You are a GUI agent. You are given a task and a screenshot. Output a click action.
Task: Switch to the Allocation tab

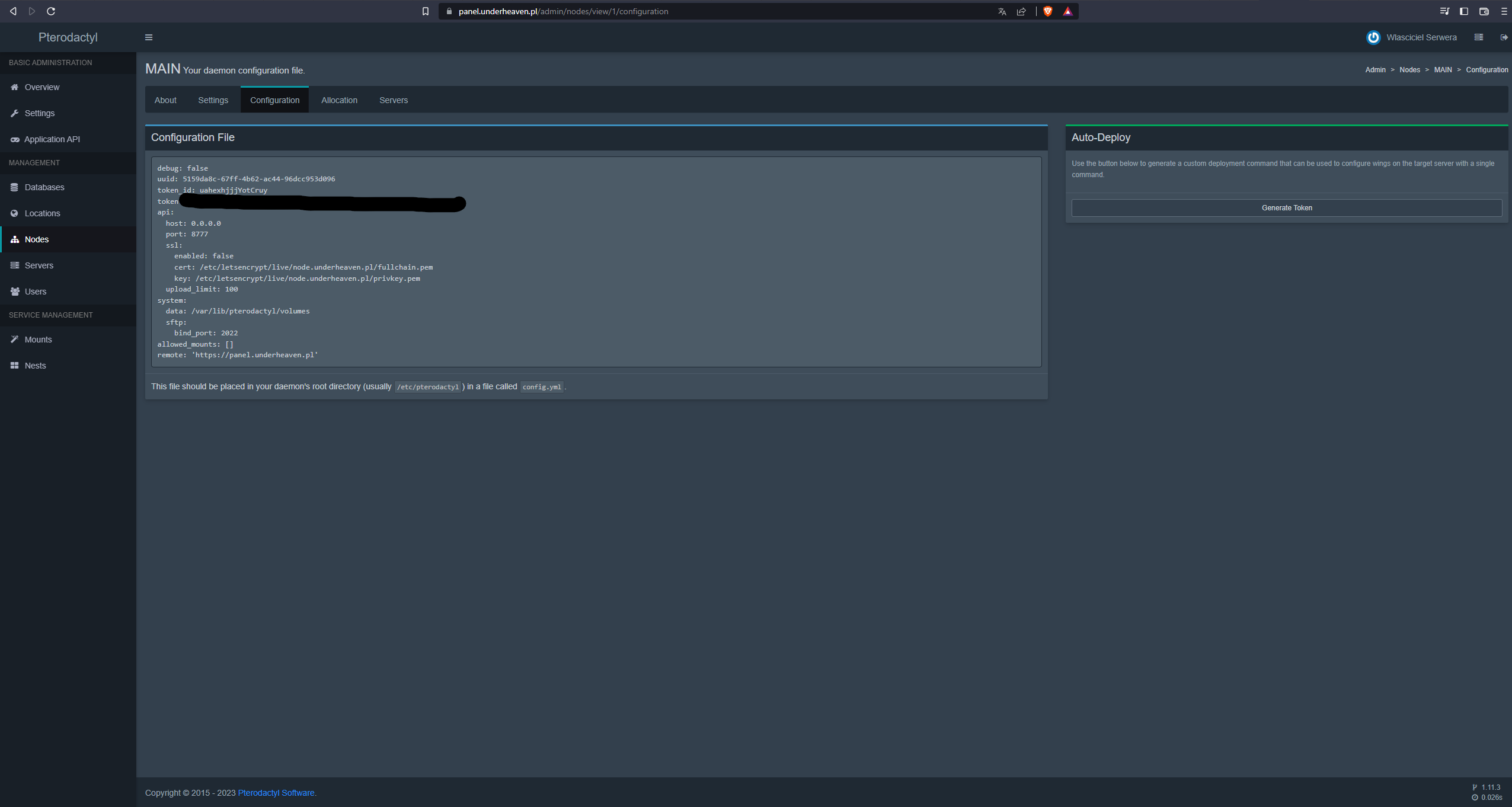point(339,100)
